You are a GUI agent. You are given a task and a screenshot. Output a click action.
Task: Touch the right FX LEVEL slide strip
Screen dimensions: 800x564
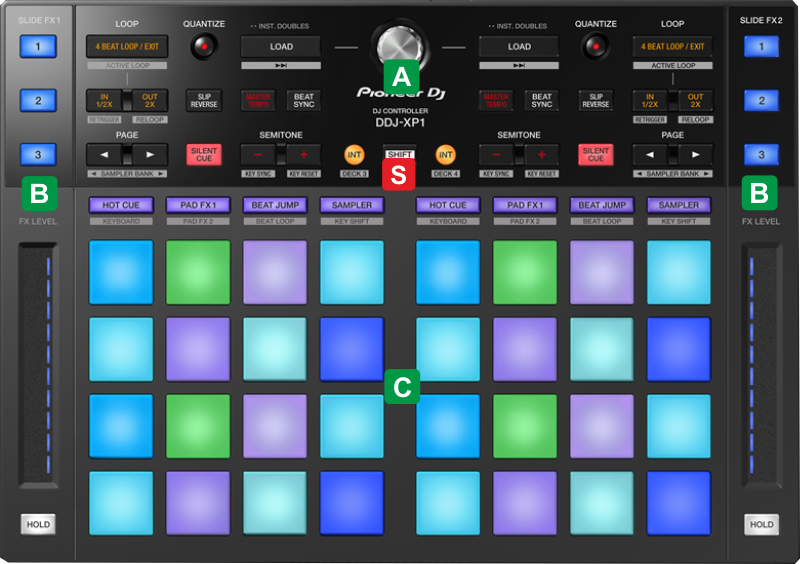[x=761, y=364]
